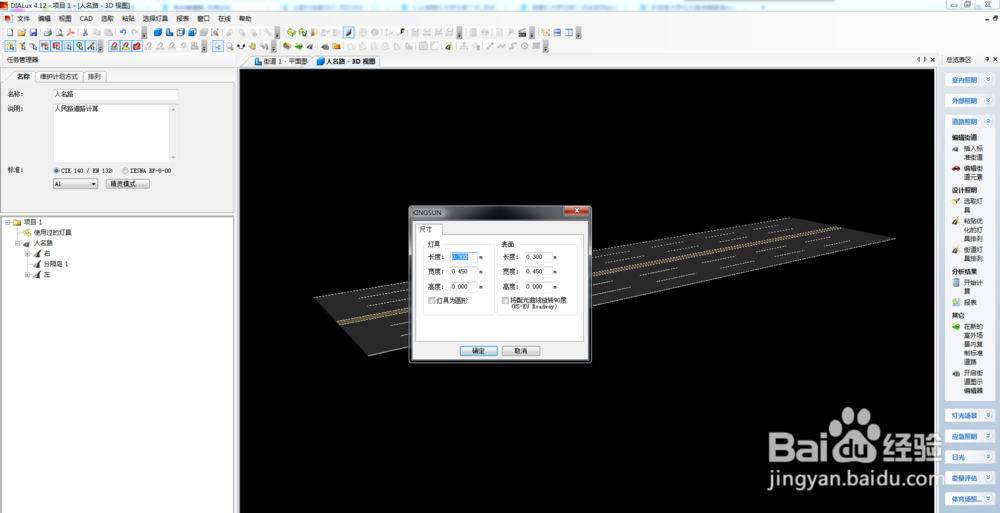This screenshot has width=1000, height=513.
Task: Click the 取消 button in KINGSUN dialog
Action: (521, 351)
